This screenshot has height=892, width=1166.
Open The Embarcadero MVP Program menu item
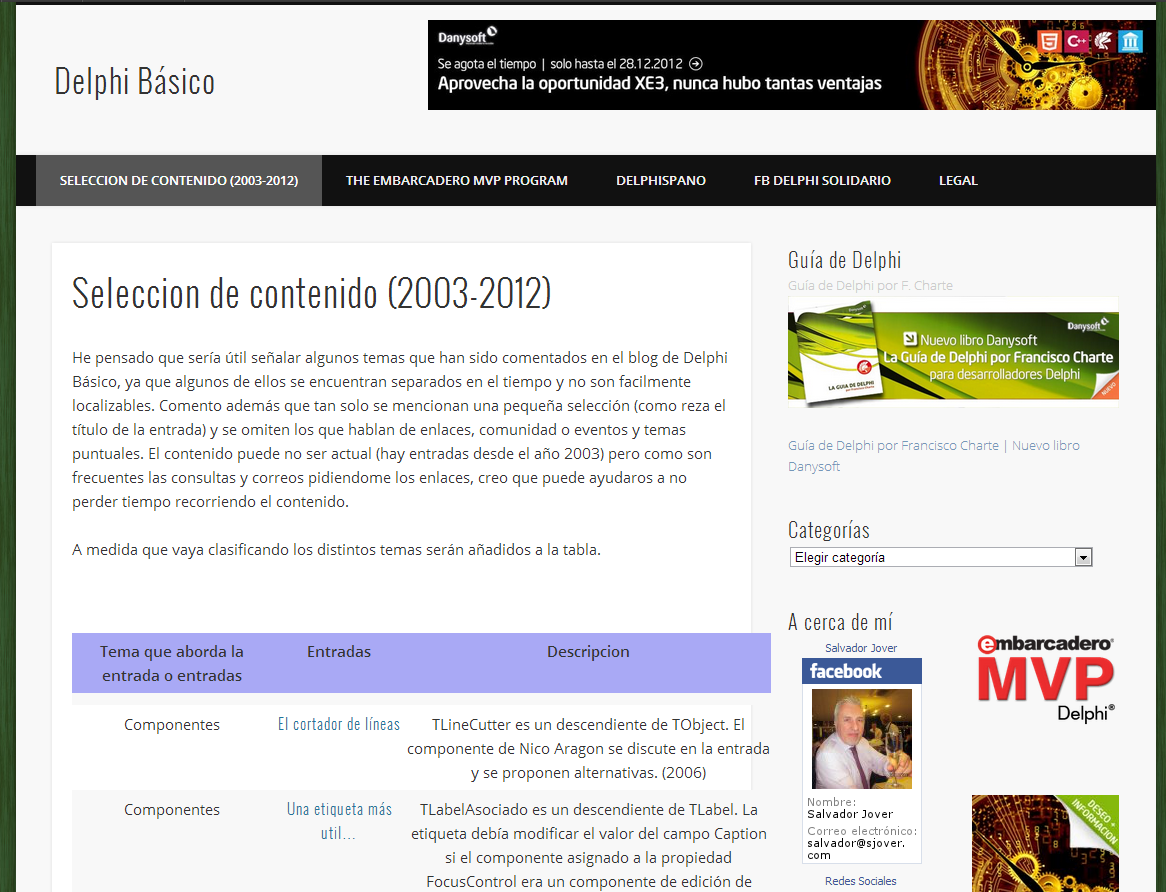tap(456, 181)
